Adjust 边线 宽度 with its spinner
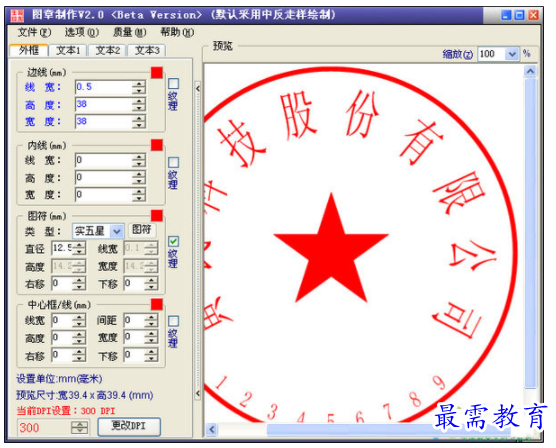The image size is (556, 448). point(139,122)
